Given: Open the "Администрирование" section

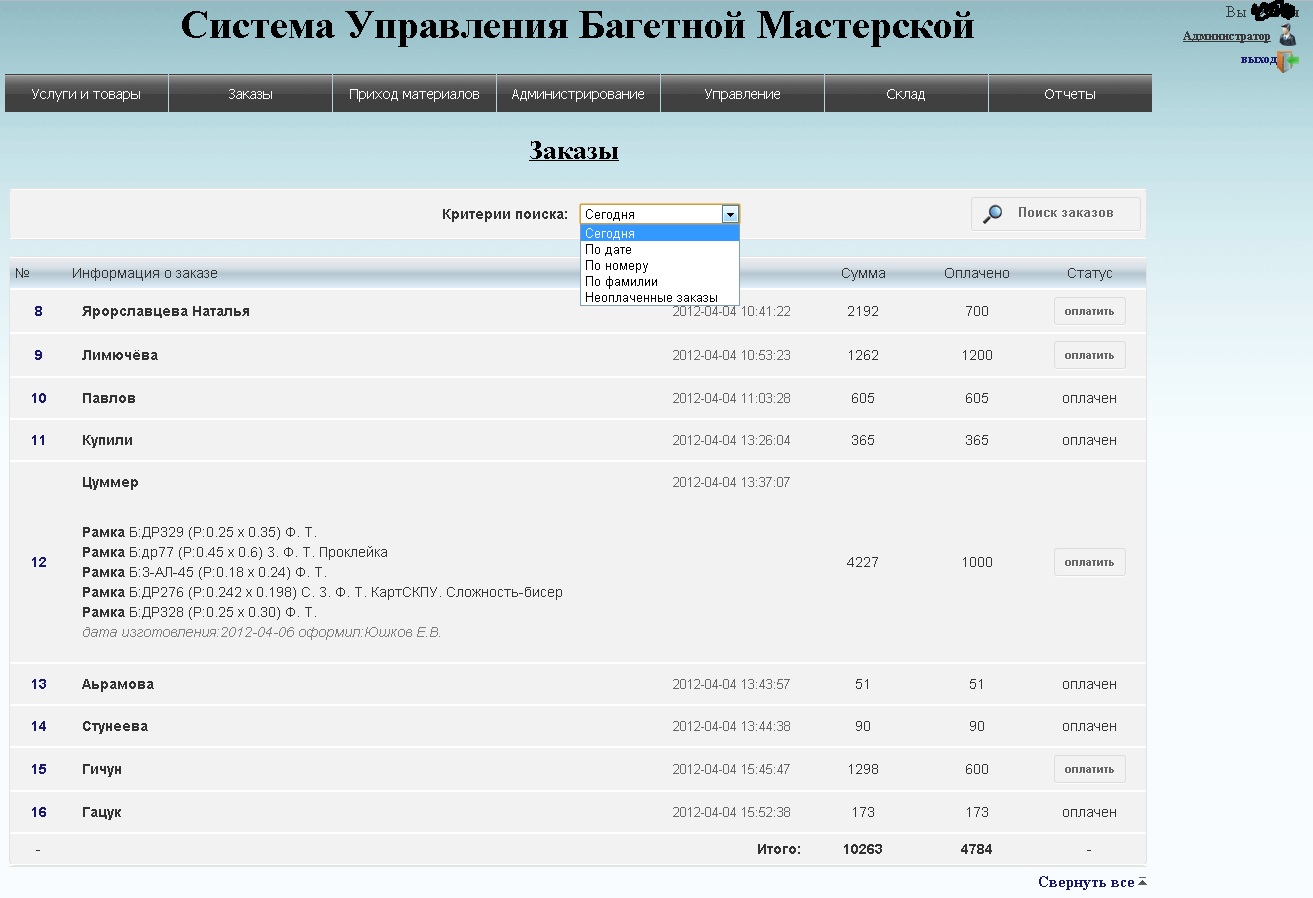Looking at the screenshot, I should (x=577, y=92).
